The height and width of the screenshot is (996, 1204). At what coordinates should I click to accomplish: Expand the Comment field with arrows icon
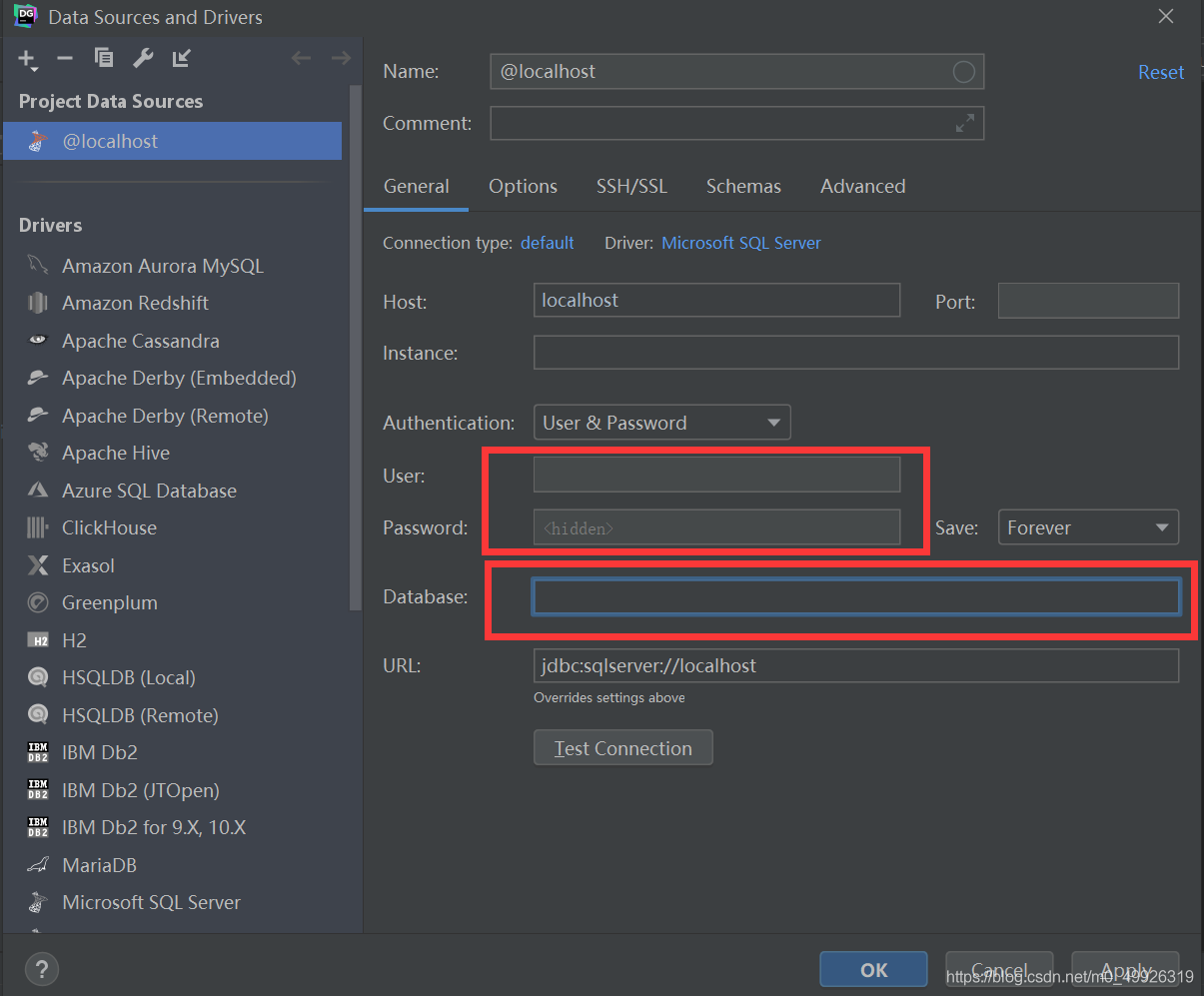point(965,123)
